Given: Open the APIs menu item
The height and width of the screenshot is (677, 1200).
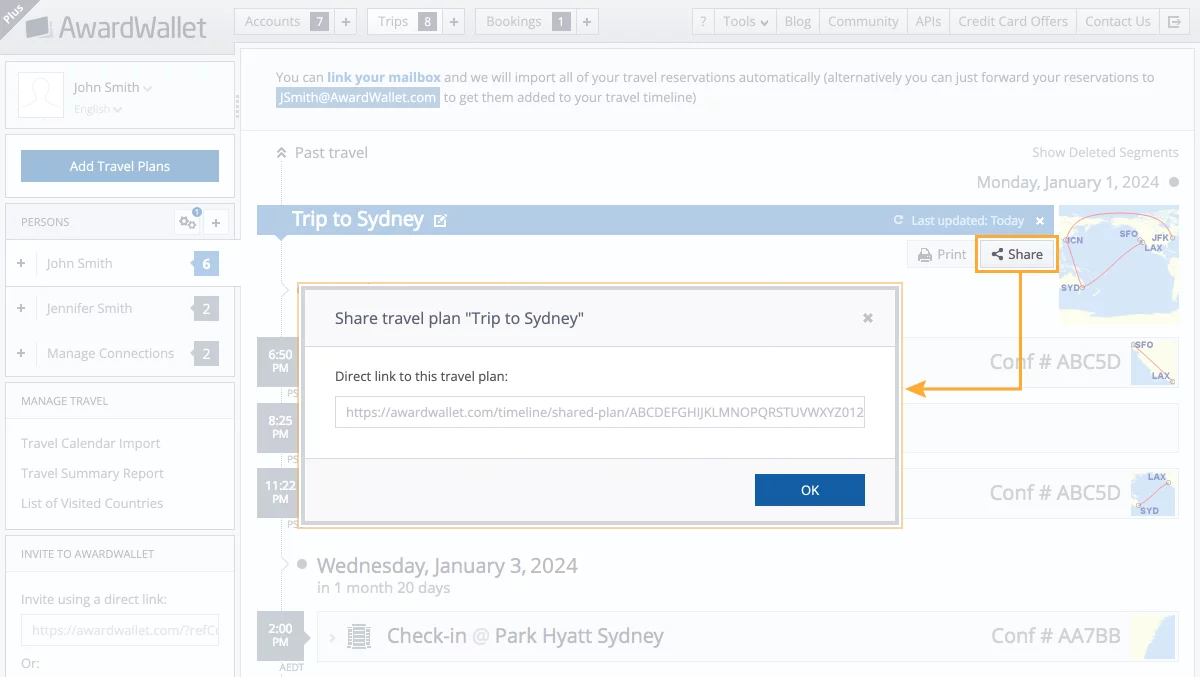Looking at the screenshot, I should pyautogui.click(x=928, y=21).
